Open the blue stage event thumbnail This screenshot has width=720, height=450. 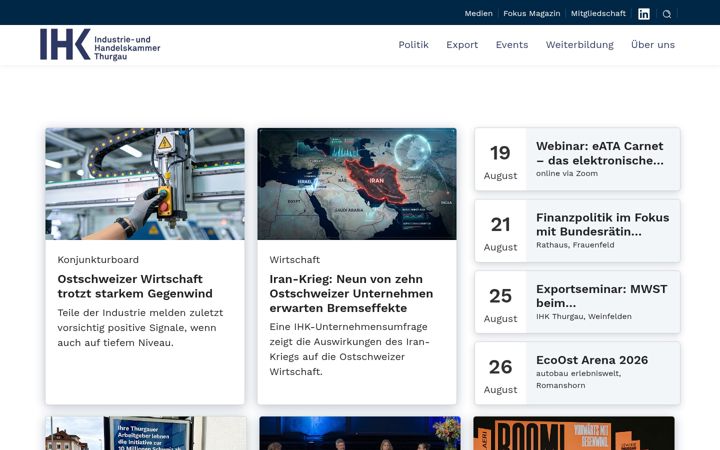coord(360,433)
